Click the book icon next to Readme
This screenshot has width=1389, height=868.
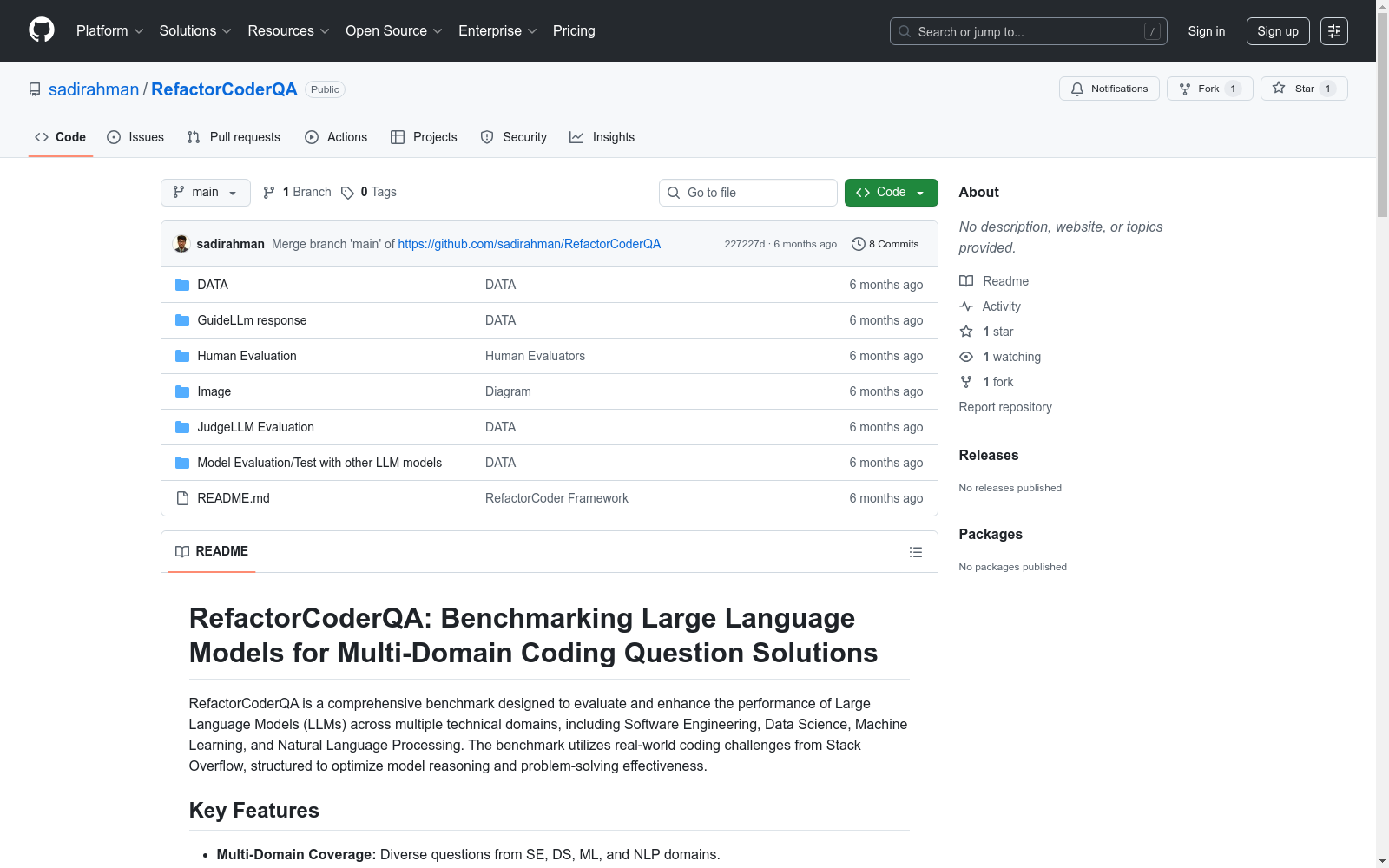click(x=966, y=281)
